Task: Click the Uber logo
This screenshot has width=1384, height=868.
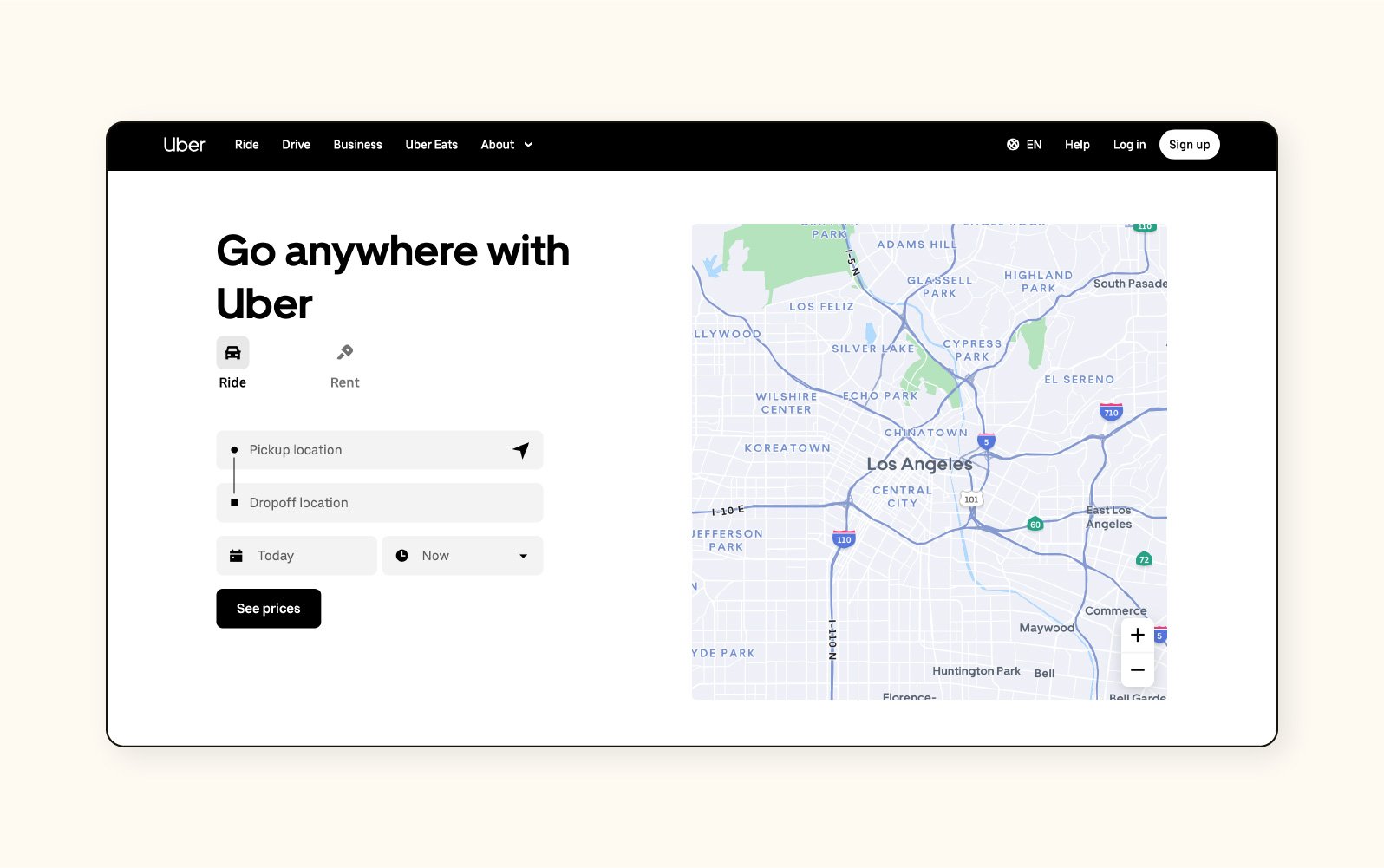Action: tap(184, 145)
